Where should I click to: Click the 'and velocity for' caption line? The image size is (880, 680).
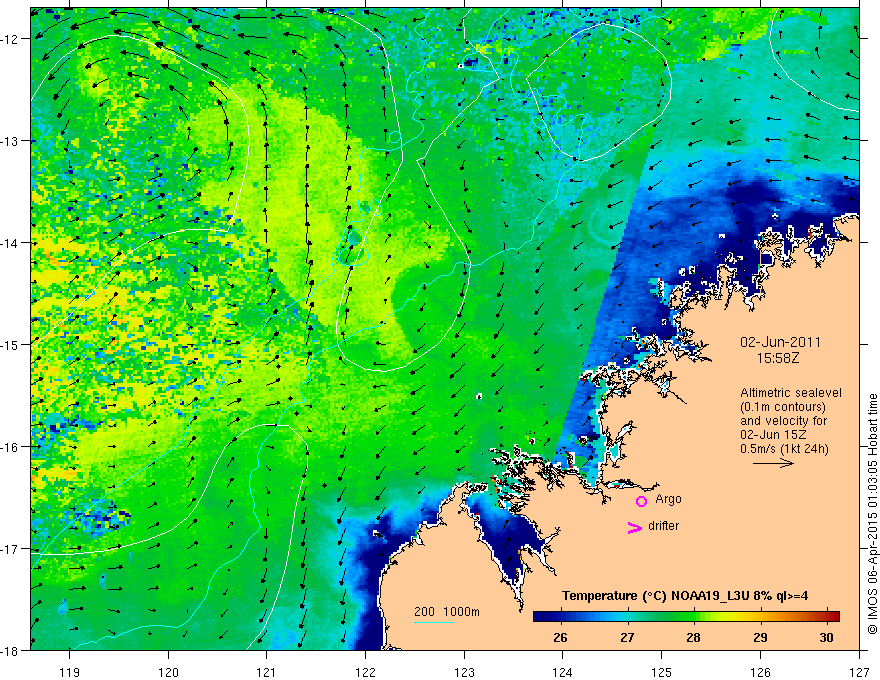pos(783,421)
